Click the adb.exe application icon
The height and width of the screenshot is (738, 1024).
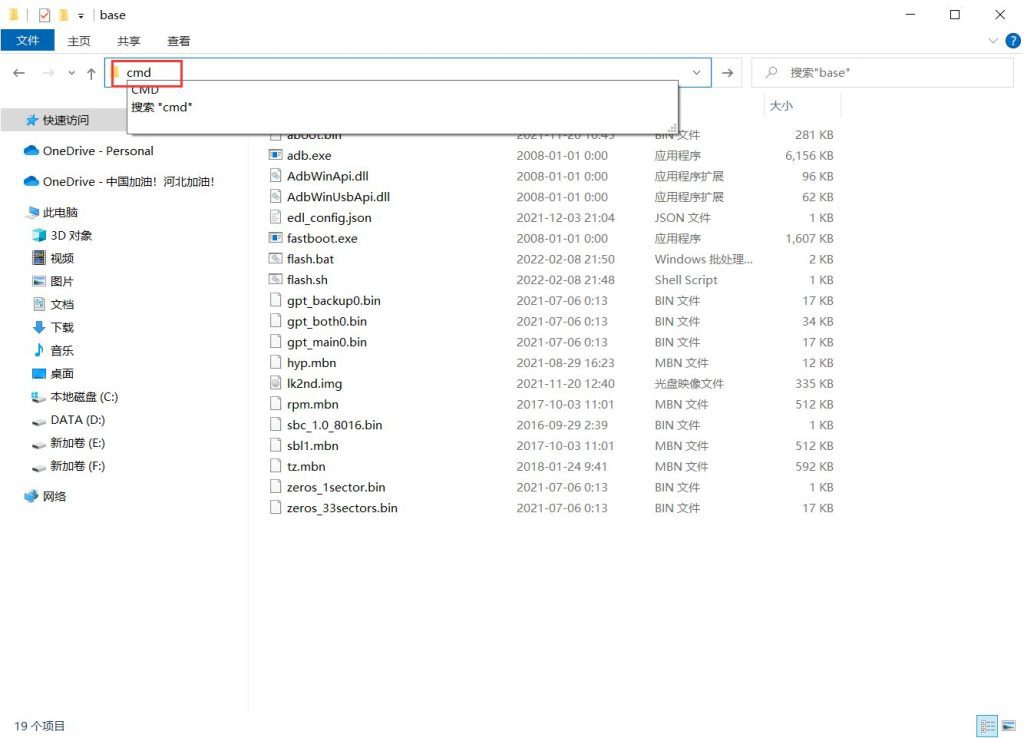click(x=276, y=155)
